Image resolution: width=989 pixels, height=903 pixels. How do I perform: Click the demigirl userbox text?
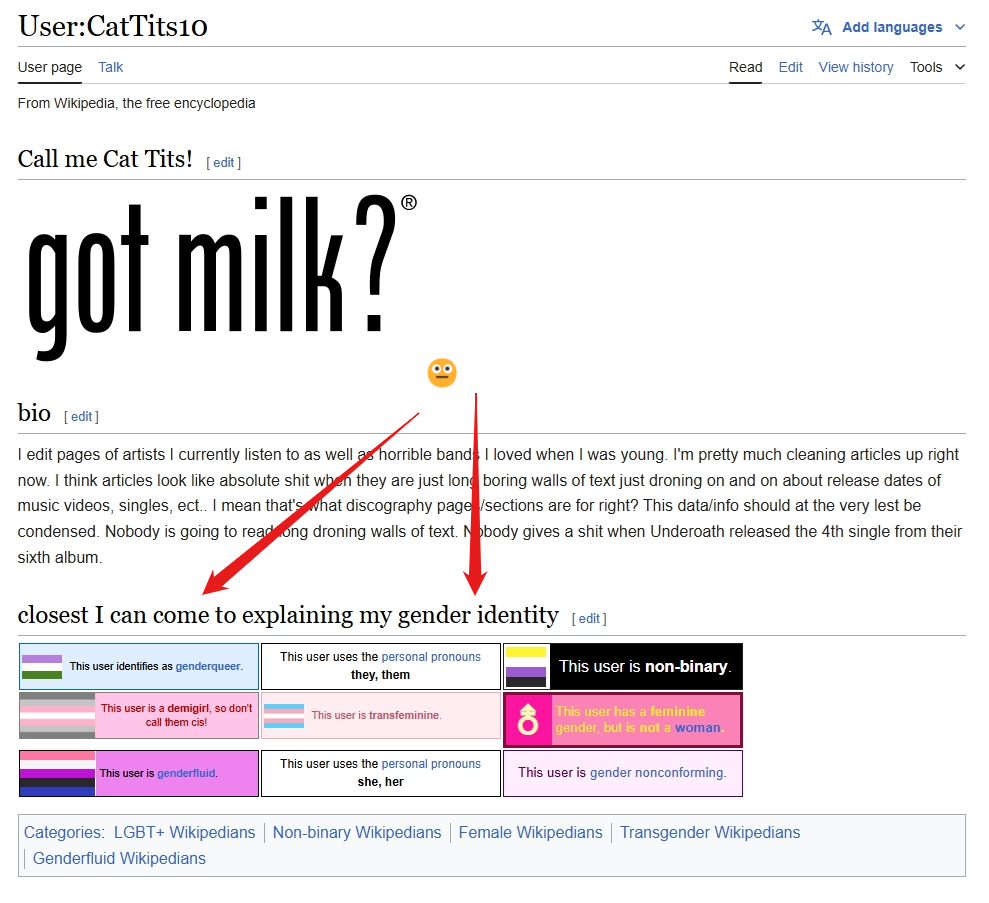(x=177, y=715)
